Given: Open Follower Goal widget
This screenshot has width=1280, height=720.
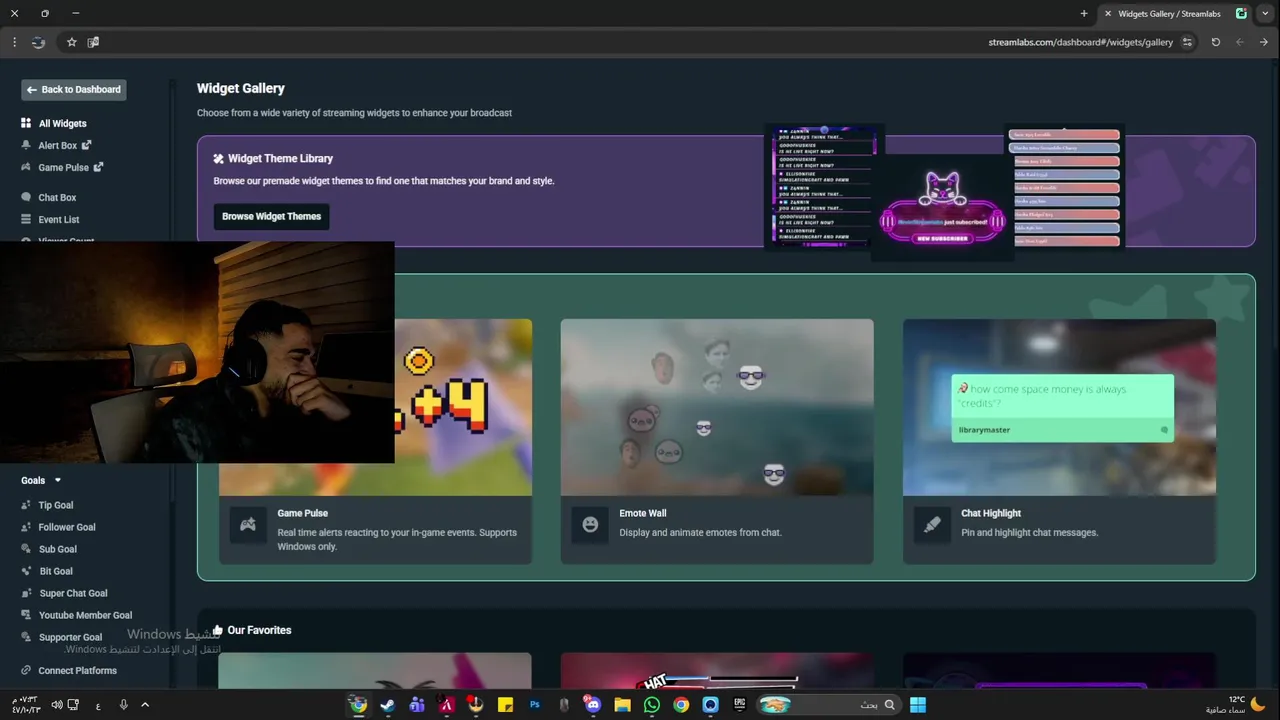Looking at the screenshot, I should [66, 528].
